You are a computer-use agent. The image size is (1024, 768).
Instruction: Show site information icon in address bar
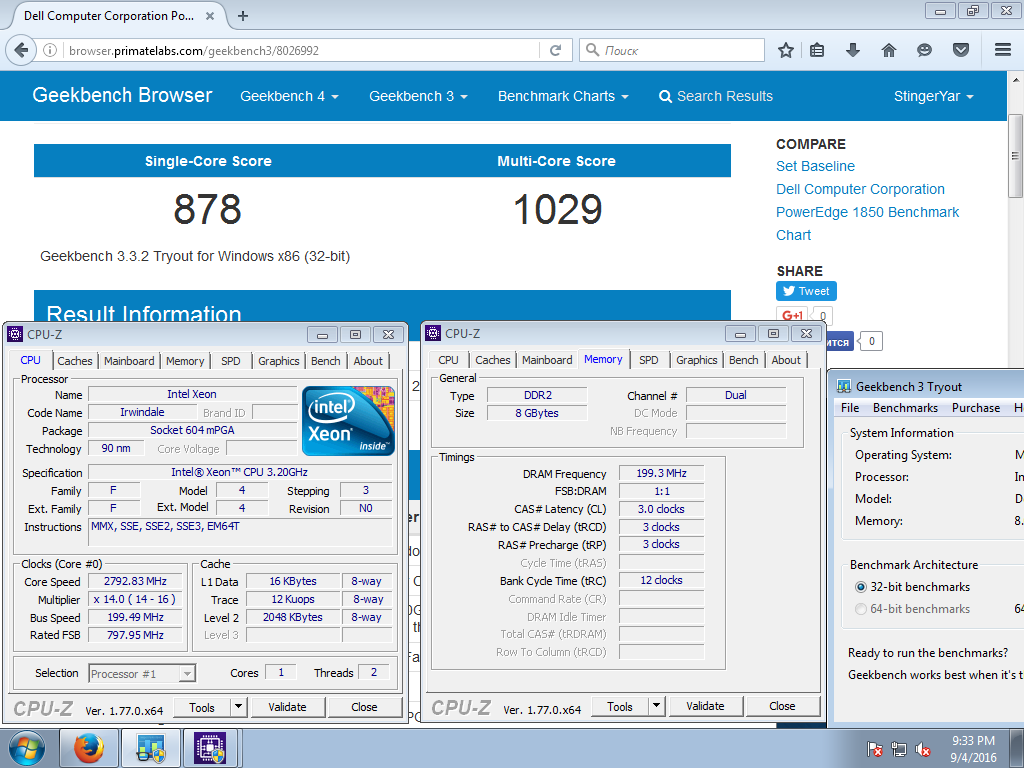50,50
